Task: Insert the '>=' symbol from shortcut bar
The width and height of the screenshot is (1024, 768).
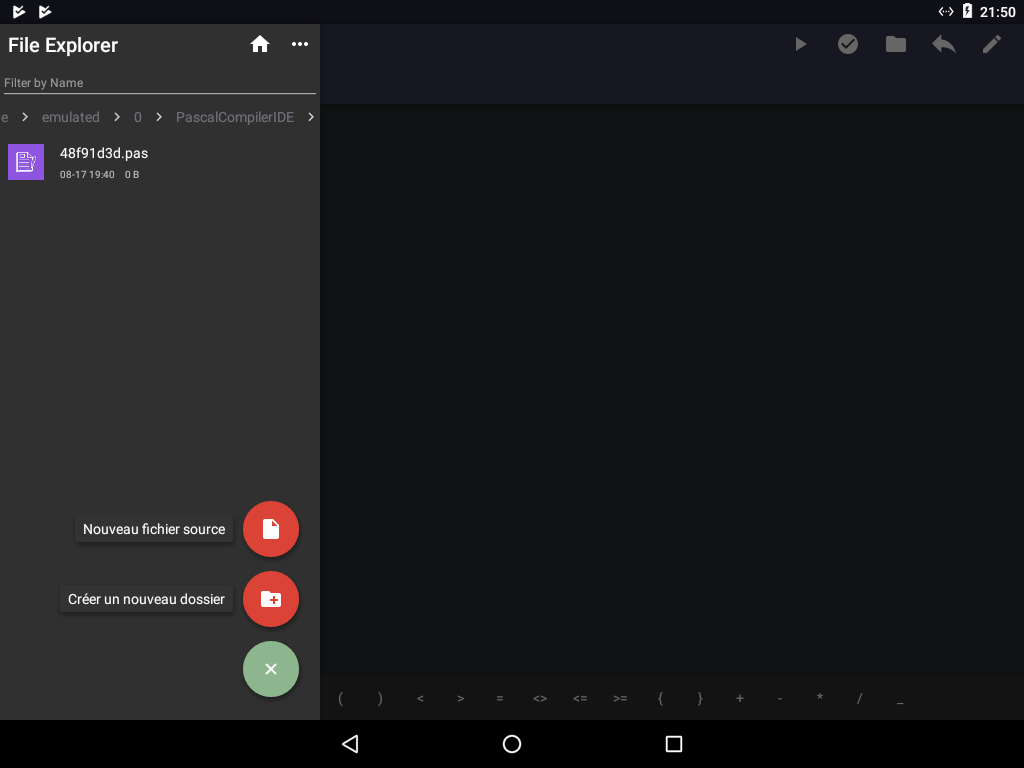Action: [x=620, y=699]
